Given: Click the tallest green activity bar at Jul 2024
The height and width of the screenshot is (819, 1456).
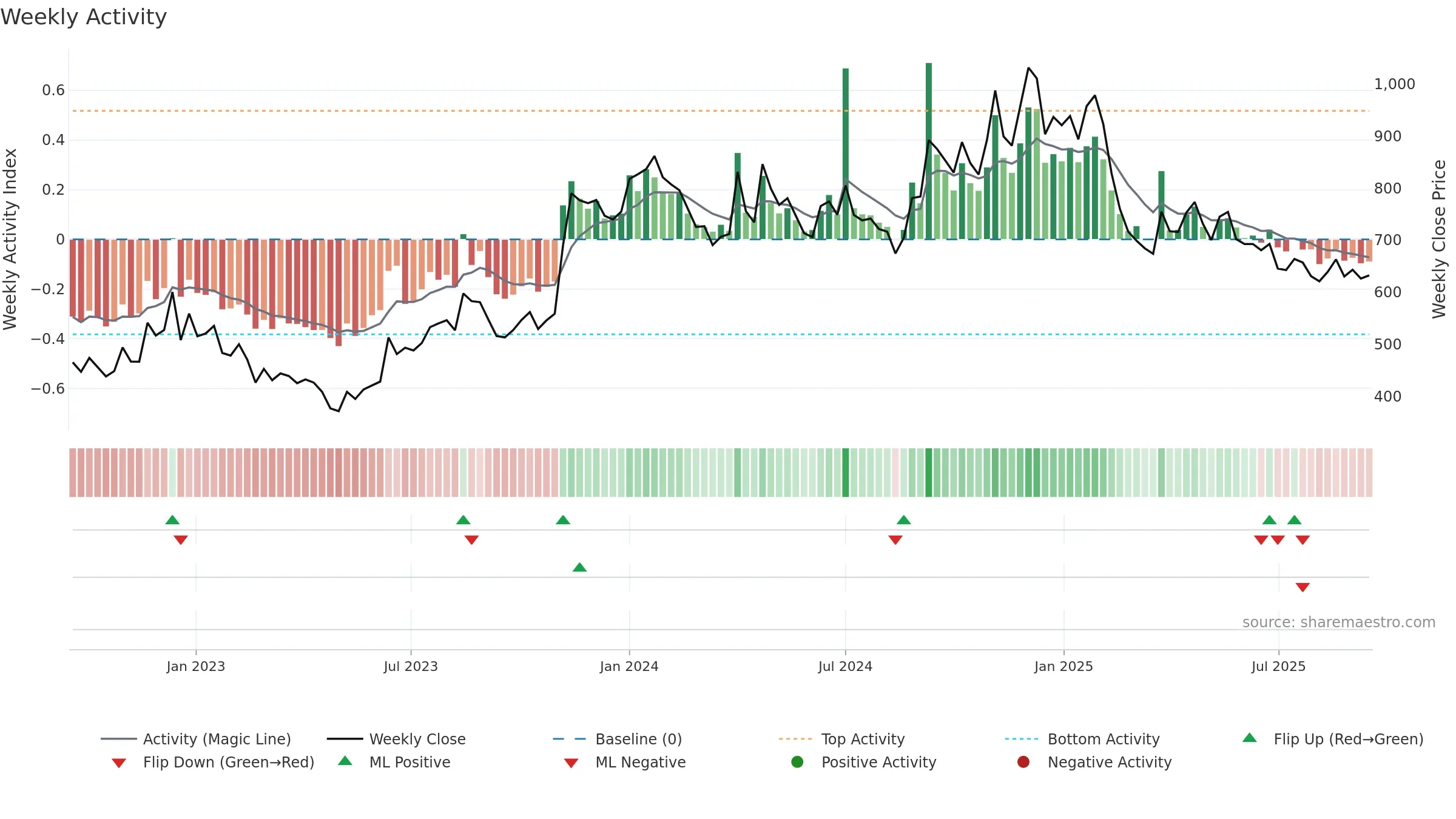Looking at the screenshot, I should coord(846,153).
